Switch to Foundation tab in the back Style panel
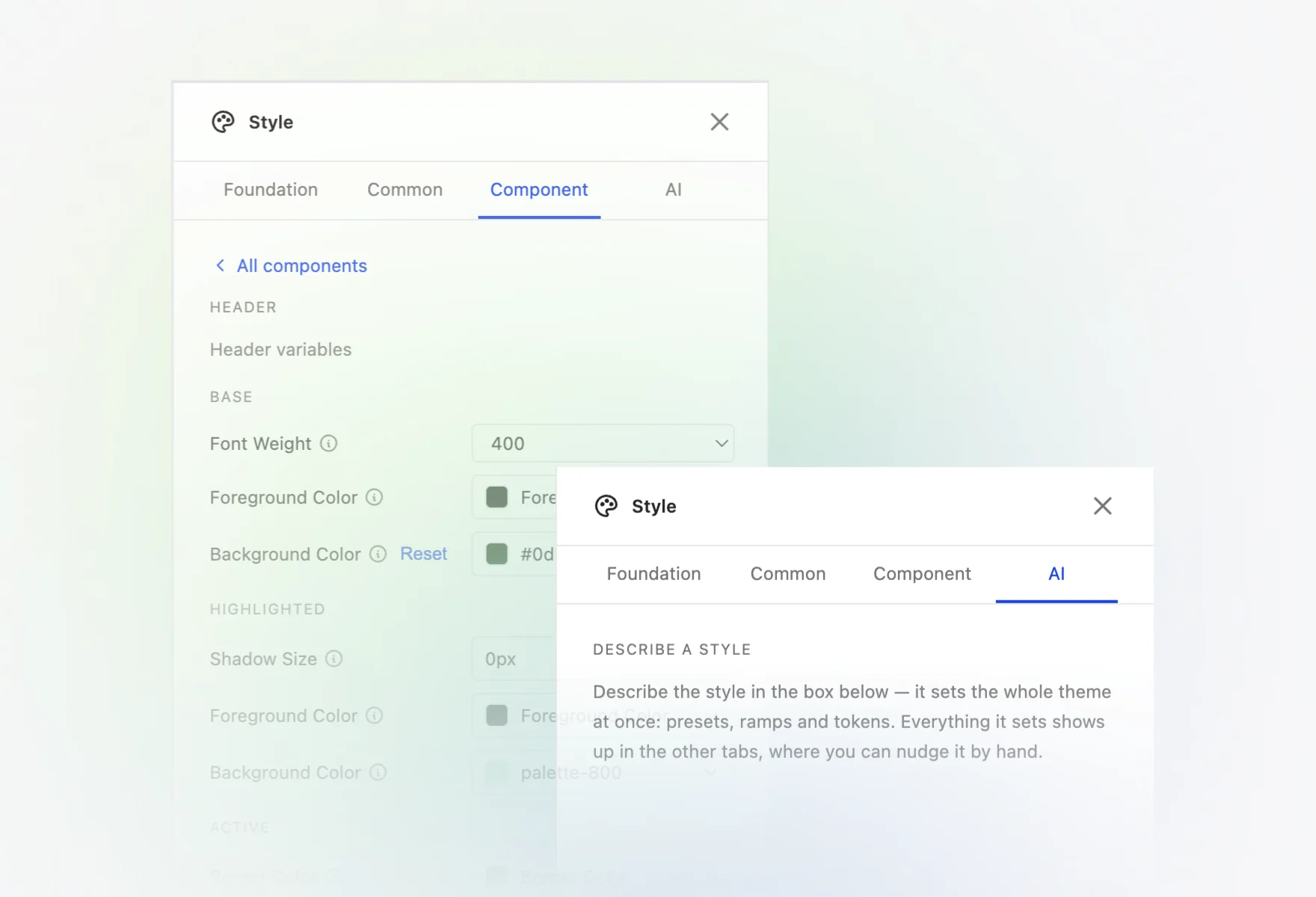The height and width of the screenshot is (897, 1316). [x=271, y=190]
